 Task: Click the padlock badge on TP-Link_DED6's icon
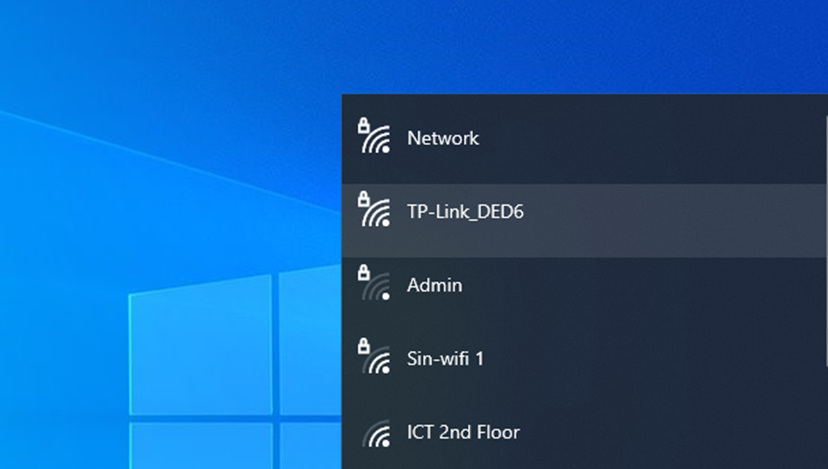[364, 199]
